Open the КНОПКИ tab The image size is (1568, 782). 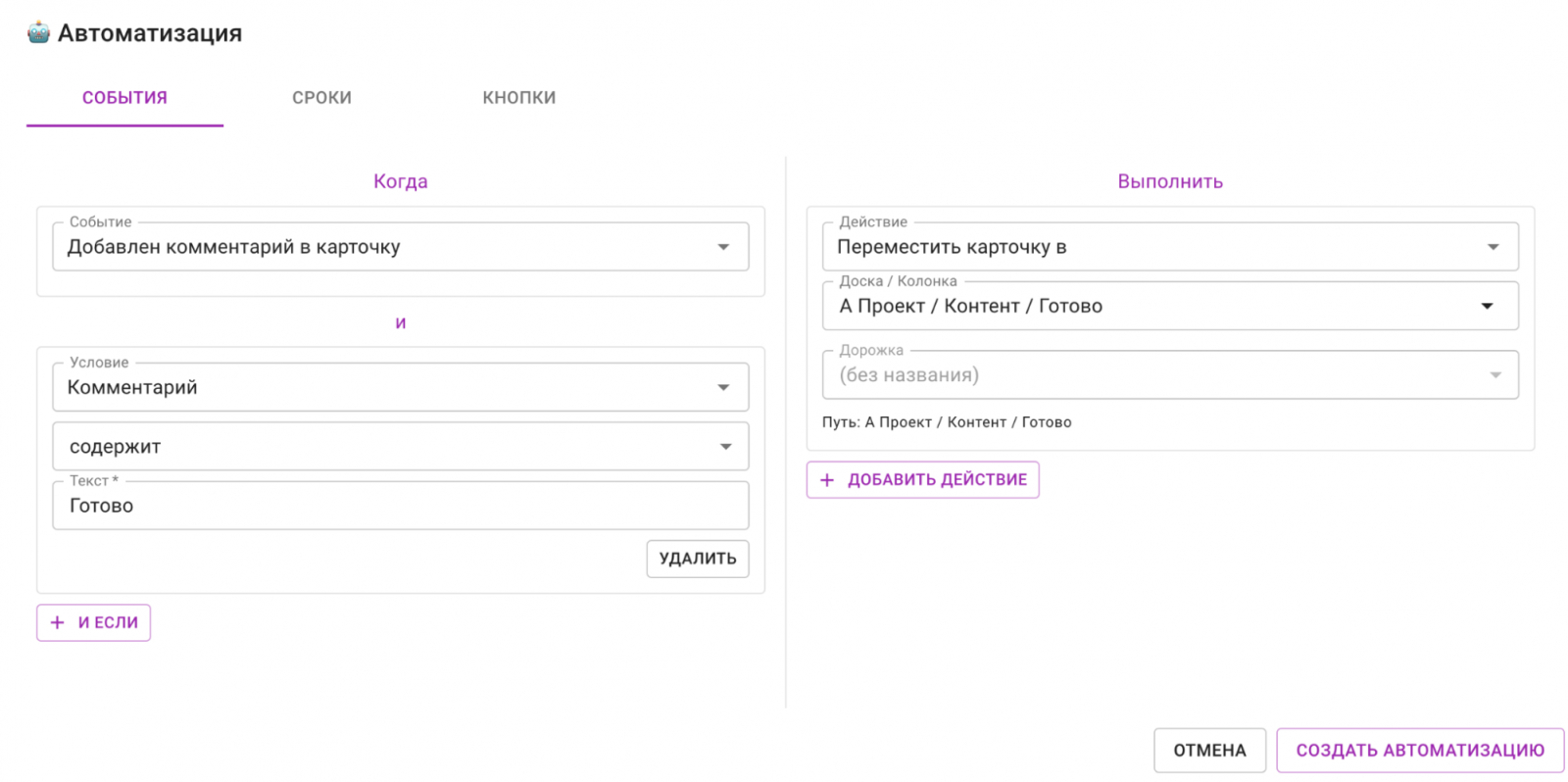pyautogui.click(x=518, y=98)
